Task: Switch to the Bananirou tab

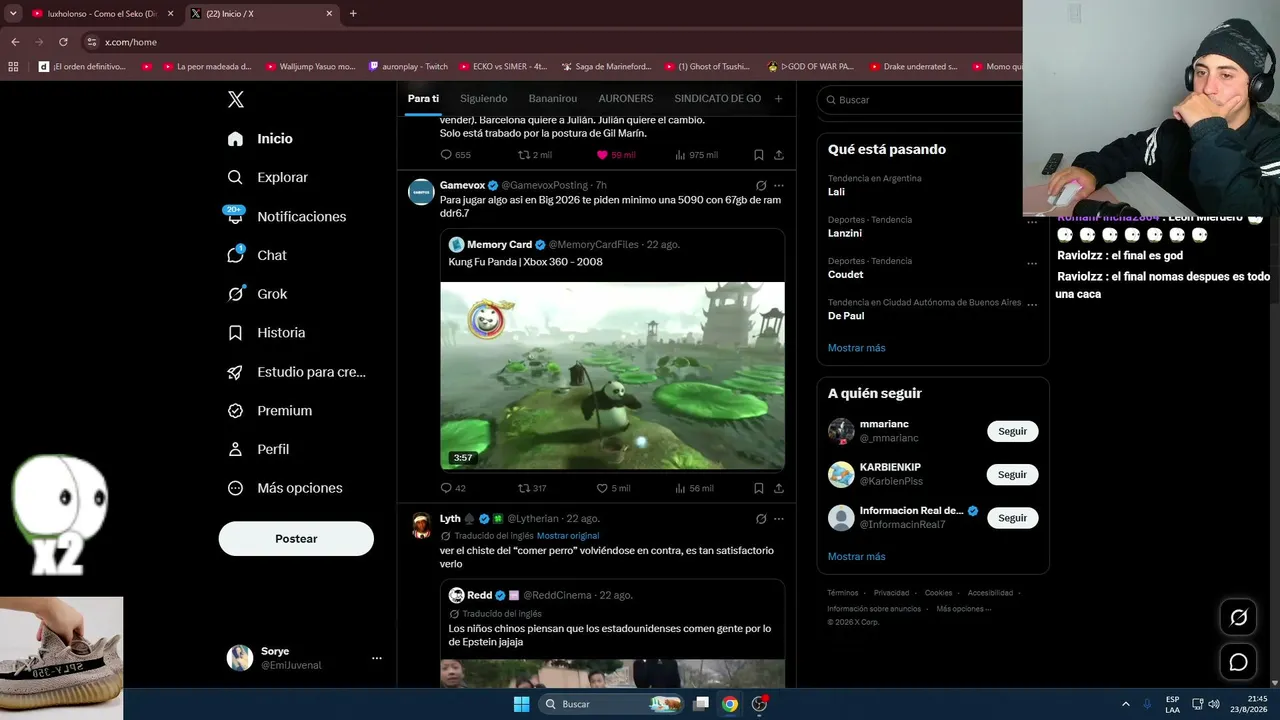Action: (553, 99)
